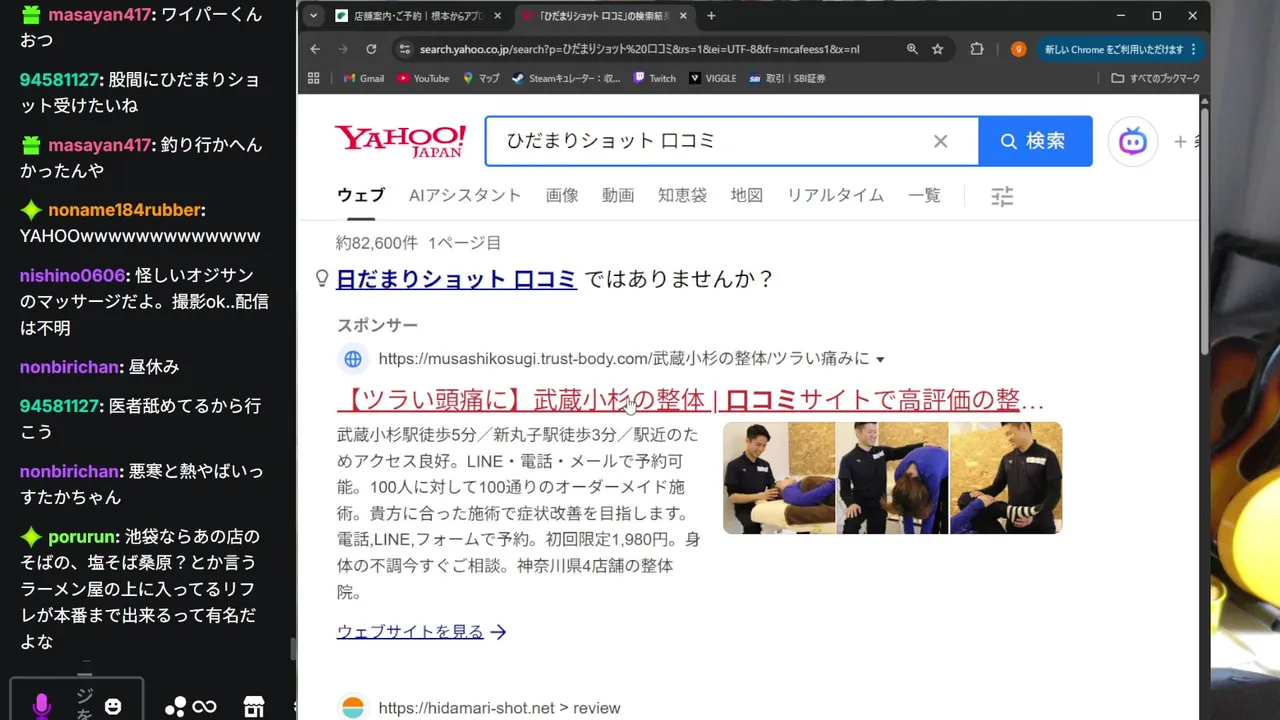This screenshot has height=720, width=1280.
Task: Open the Twitch bookmark
Action: pos(655,78)
